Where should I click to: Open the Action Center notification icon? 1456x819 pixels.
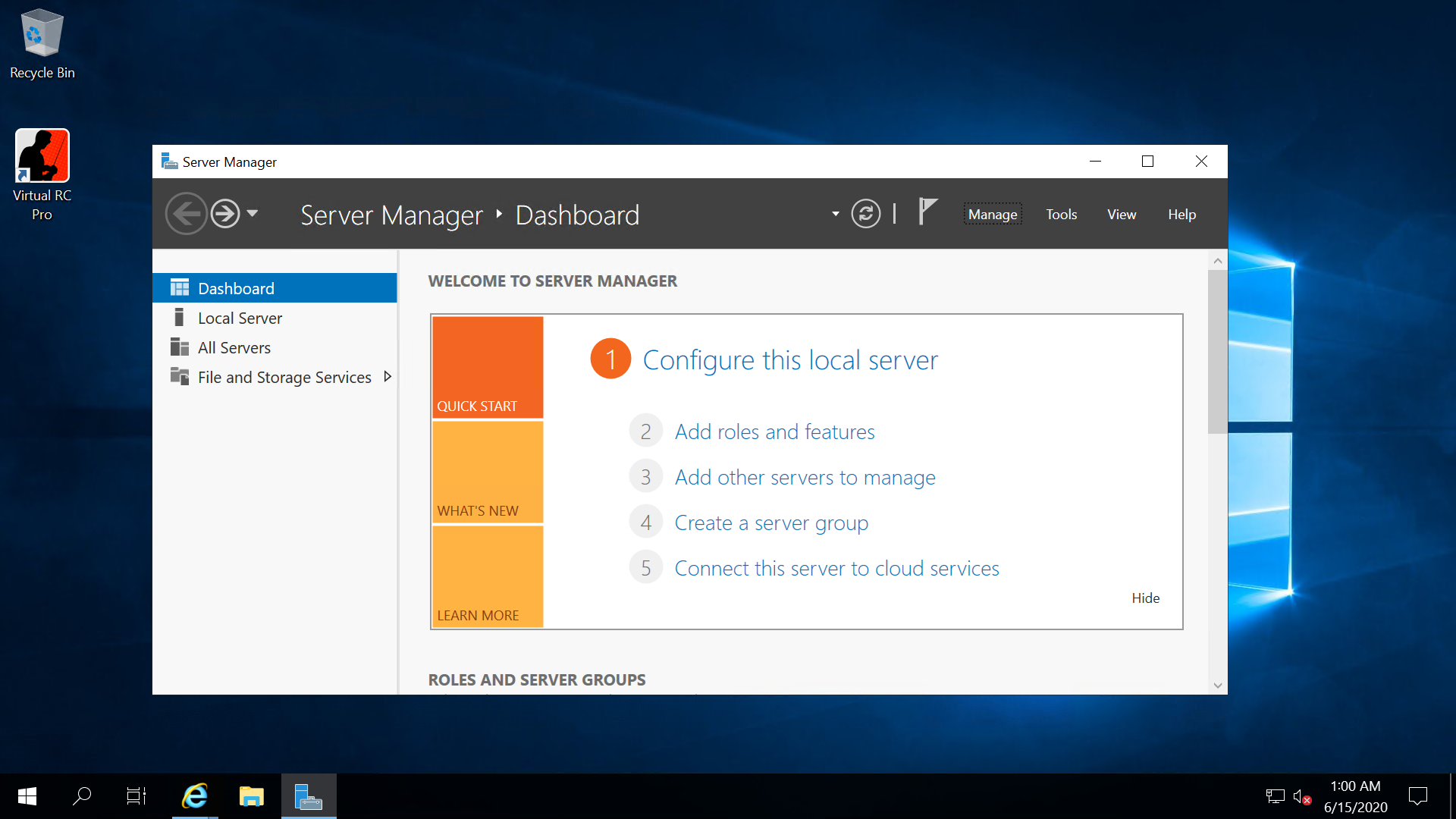[x=1417, y=796]
